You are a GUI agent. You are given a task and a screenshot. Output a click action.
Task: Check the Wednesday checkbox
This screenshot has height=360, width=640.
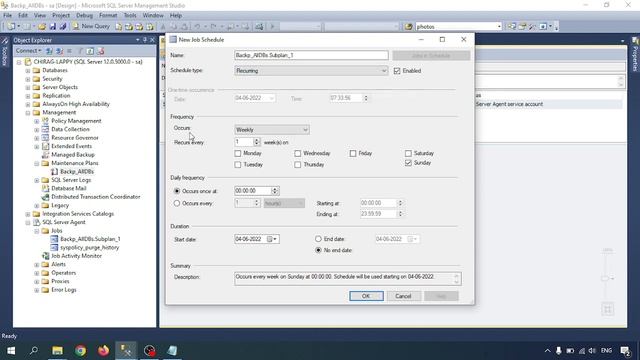[x=298, y=153]
